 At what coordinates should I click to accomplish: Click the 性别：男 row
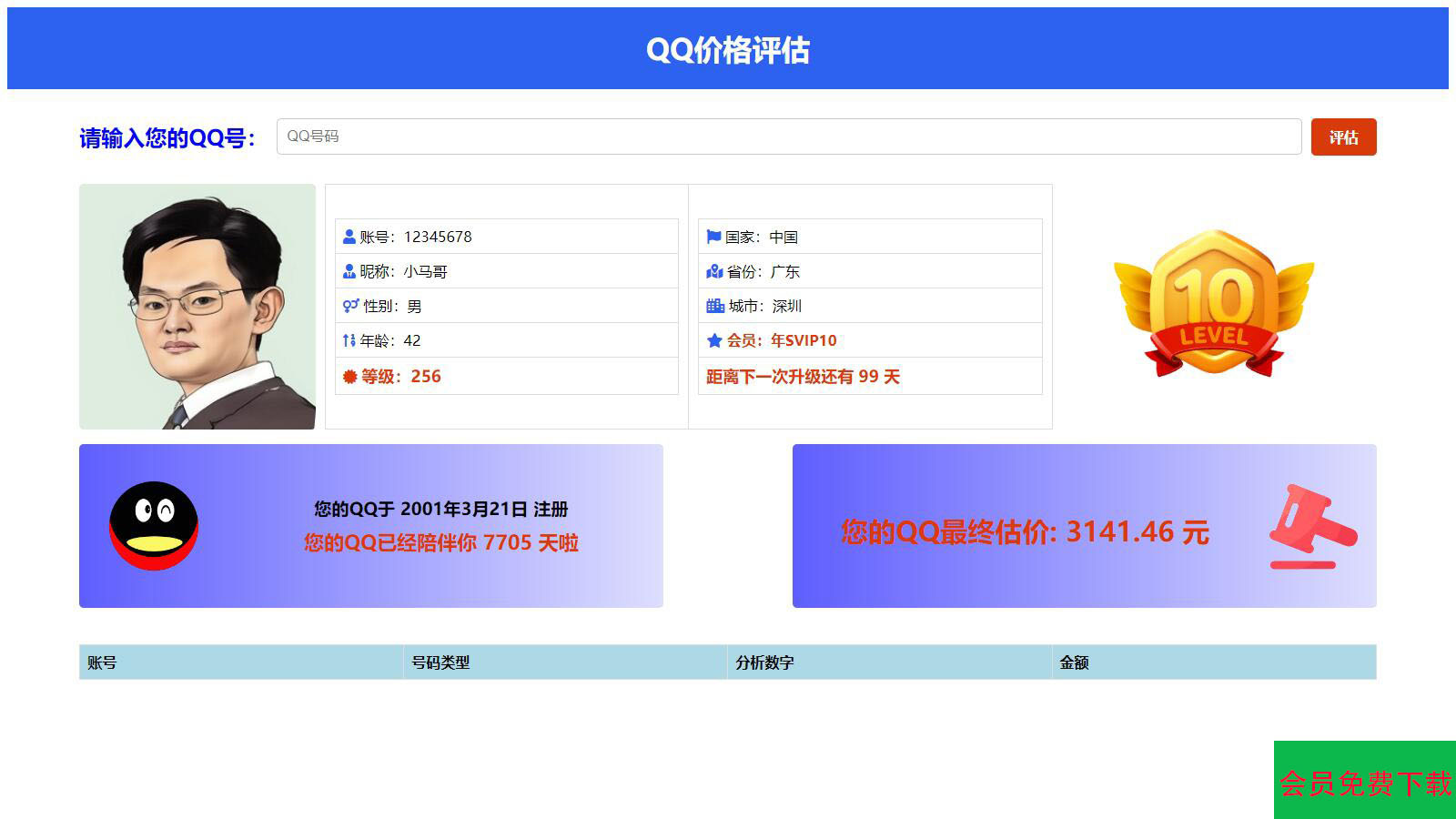pos(507,306)
